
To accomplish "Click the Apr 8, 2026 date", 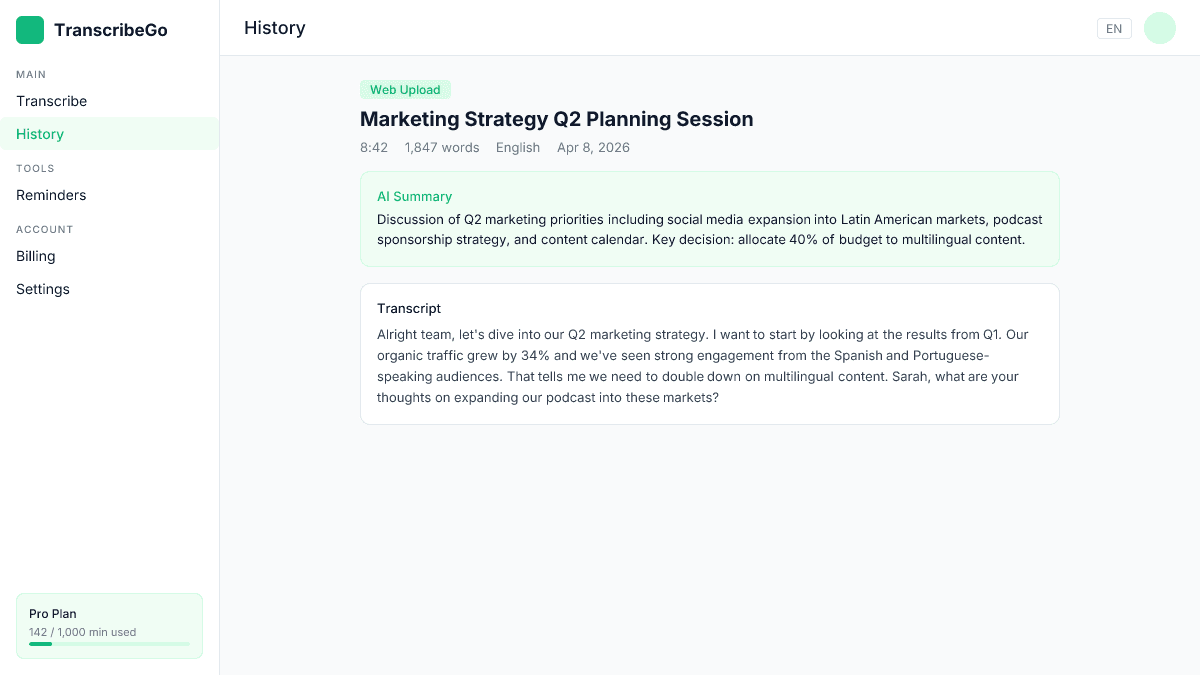I will (x=593, y=148).
